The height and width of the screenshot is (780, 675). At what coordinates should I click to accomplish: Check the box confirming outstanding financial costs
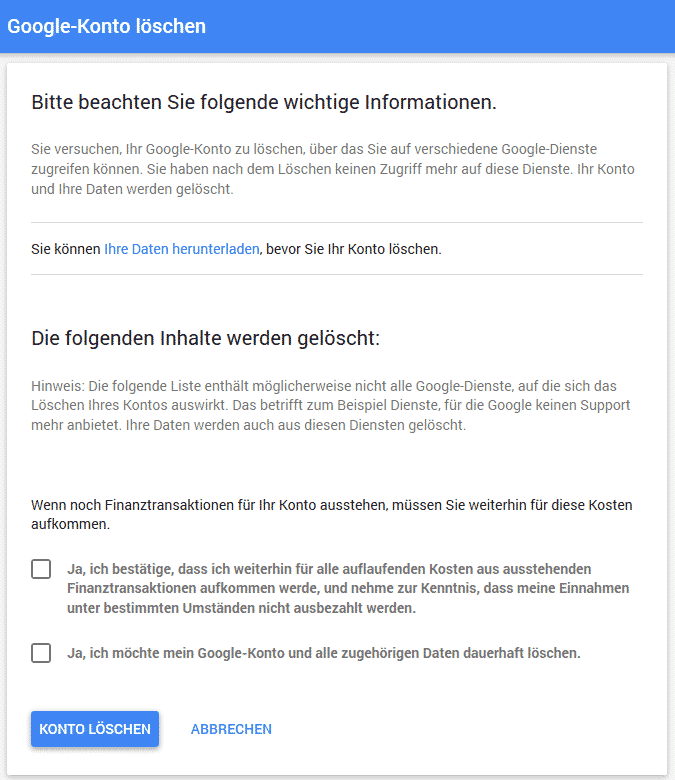tap(41, 569)
